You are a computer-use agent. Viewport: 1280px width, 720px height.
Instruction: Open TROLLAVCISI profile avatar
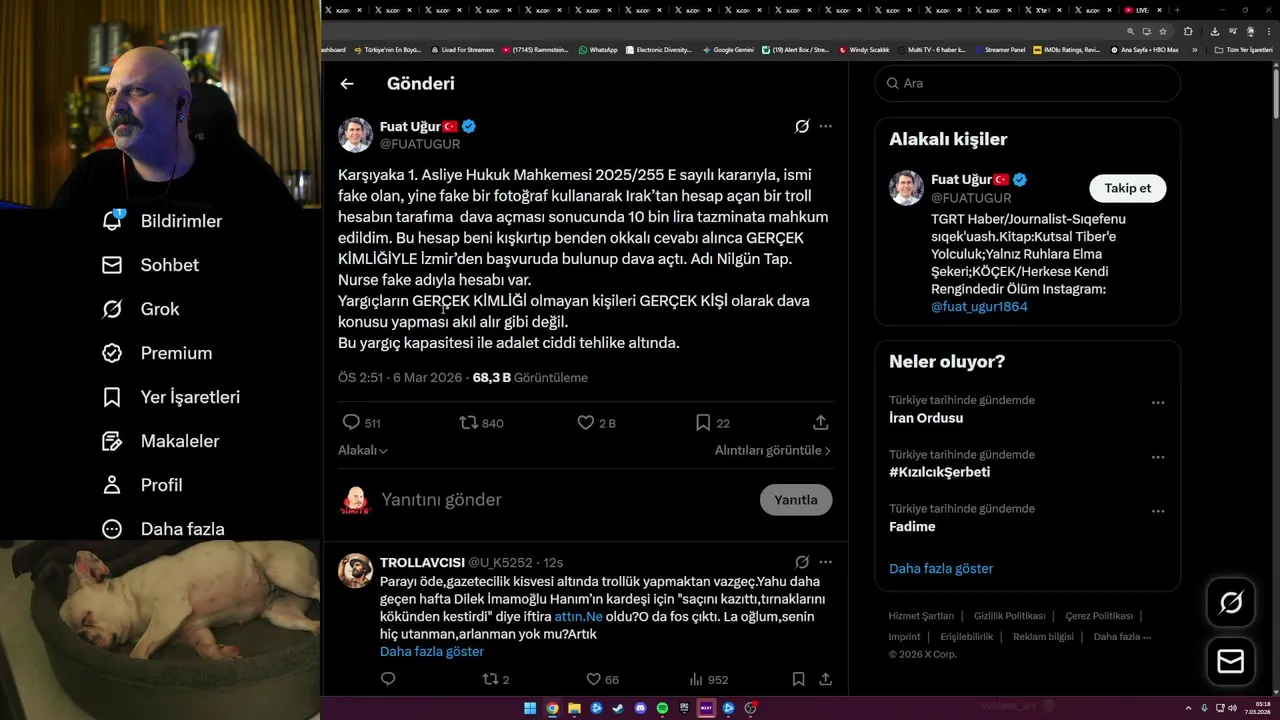tap(355, 571)
